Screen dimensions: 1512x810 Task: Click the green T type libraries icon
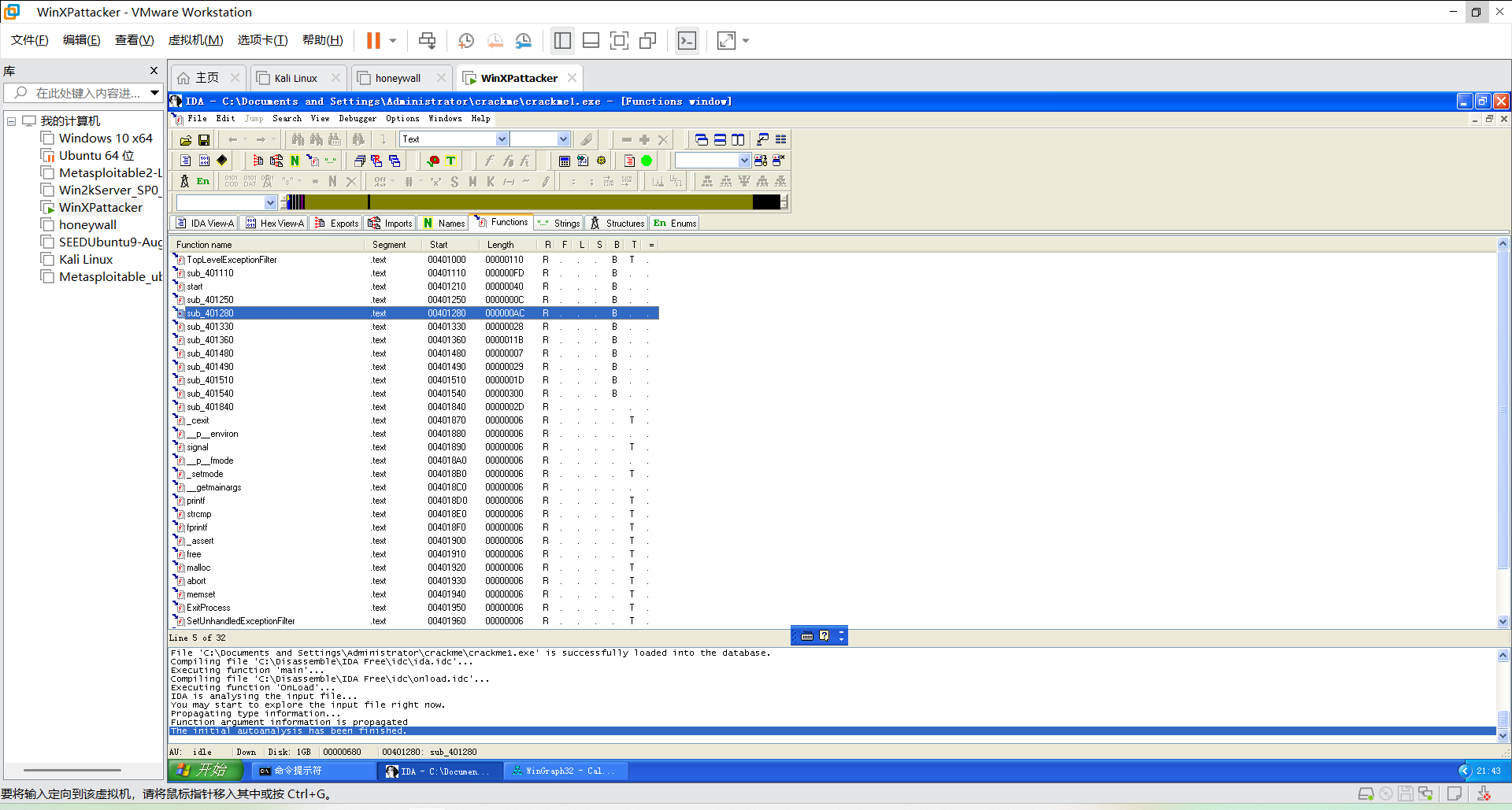pos(451,161)
